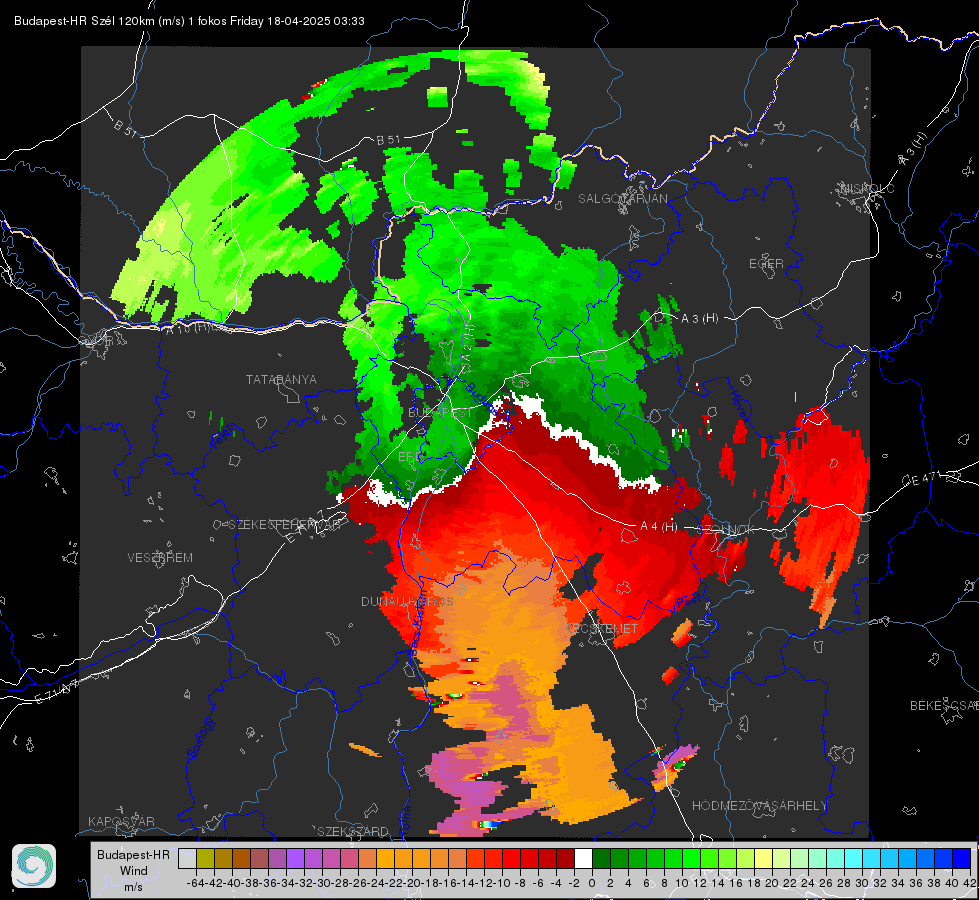Select the SZEKSZÁRD city label
The width and height of the screenshot is (979, 900).
[x=353, y=831]
